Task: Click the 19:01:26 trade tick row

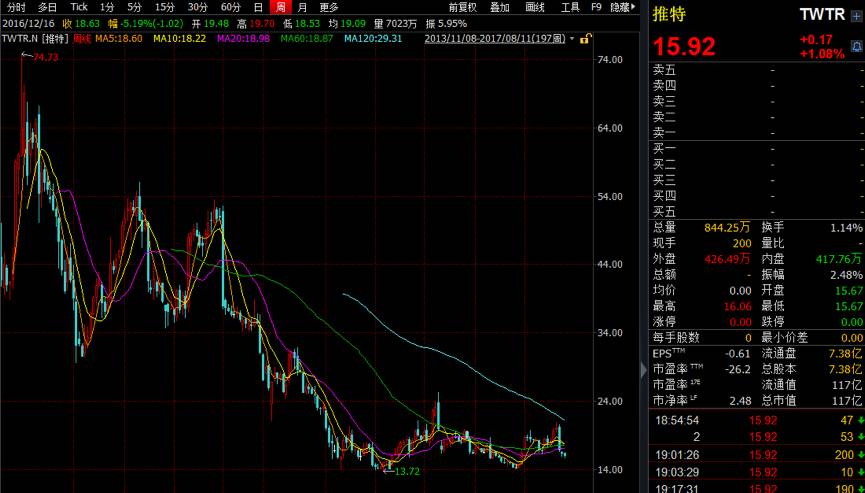Action: pos(757,456)
